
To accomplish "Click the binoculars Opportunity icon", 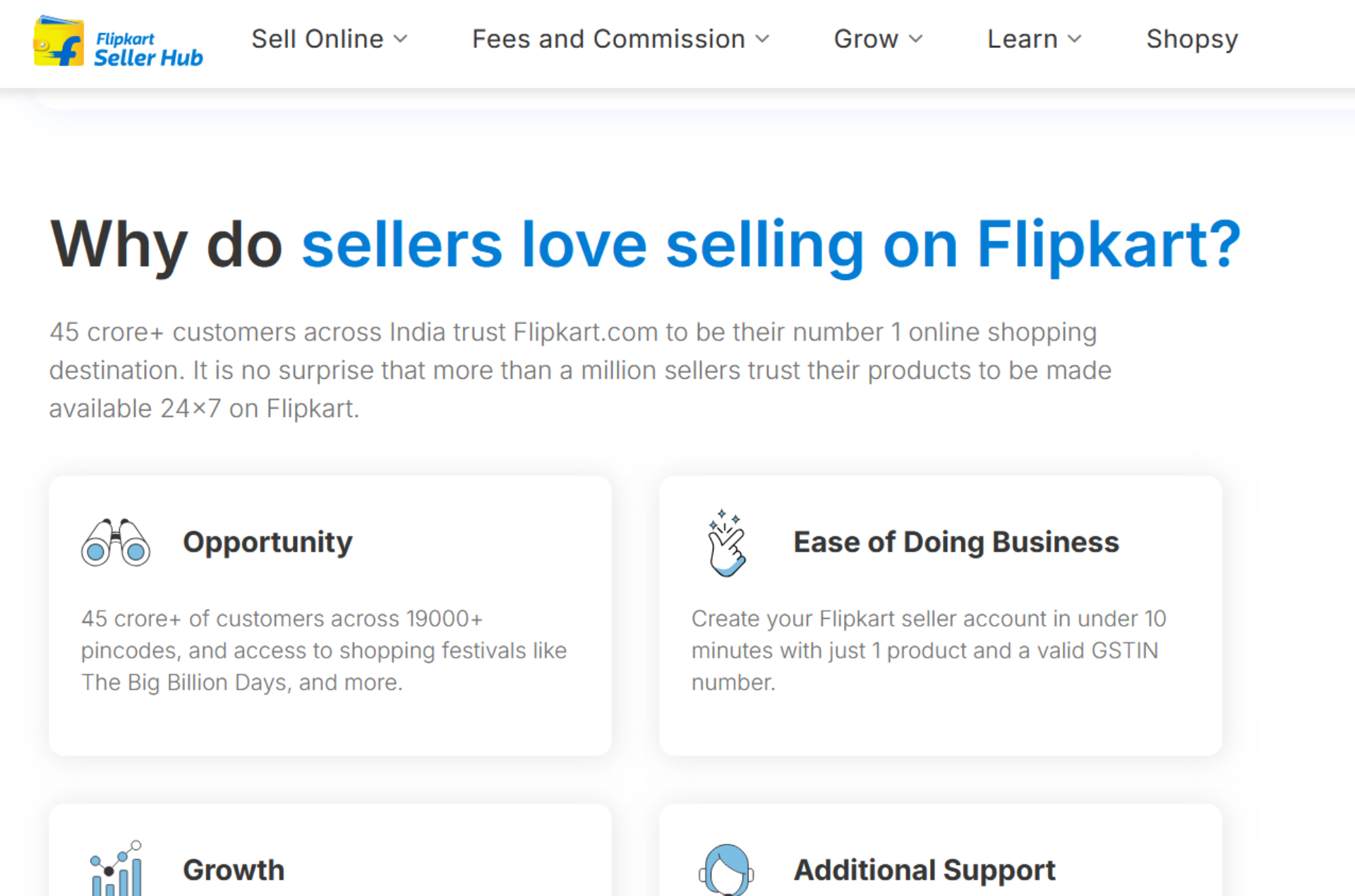I will point(116,543).
